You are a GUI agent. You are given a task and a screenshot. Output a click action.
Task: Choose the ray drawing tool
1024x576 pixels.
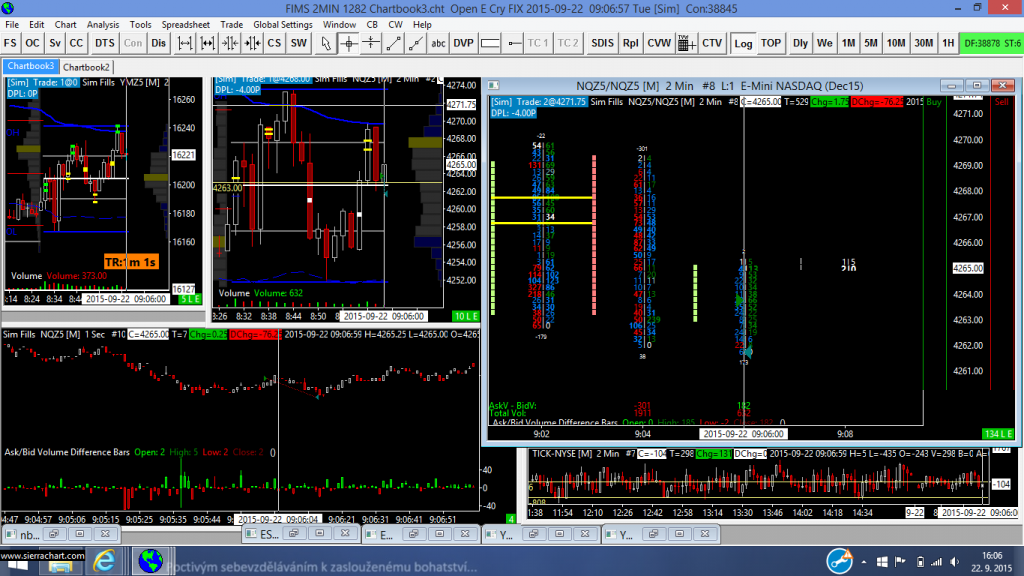[x=416, y=43]
